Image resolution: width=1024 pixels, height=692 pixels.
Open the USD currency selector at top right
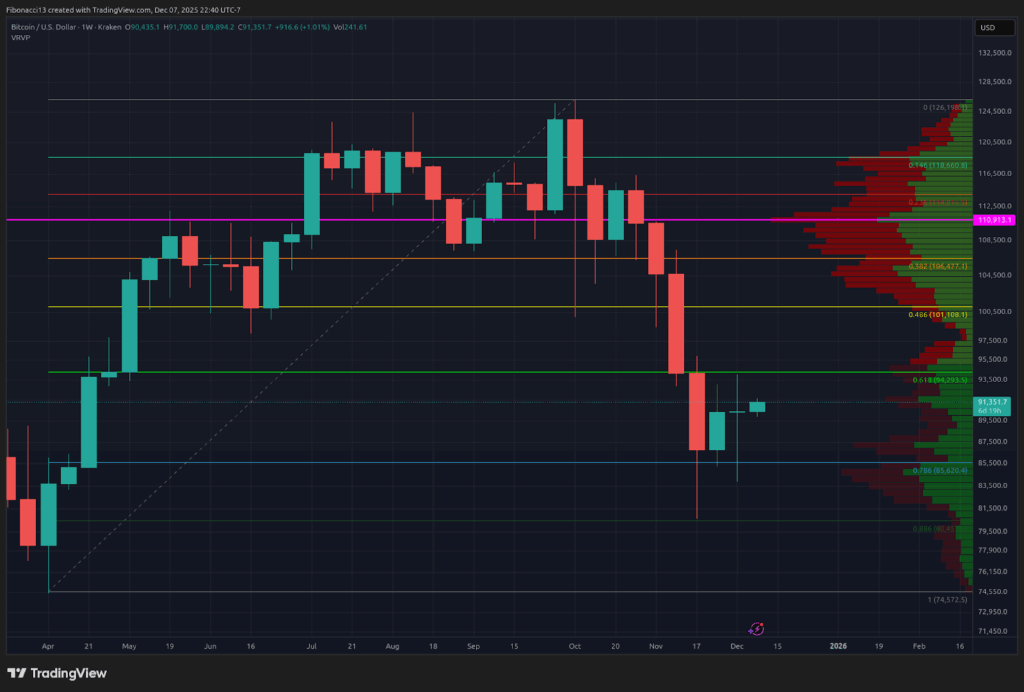[x=993, y=27]
